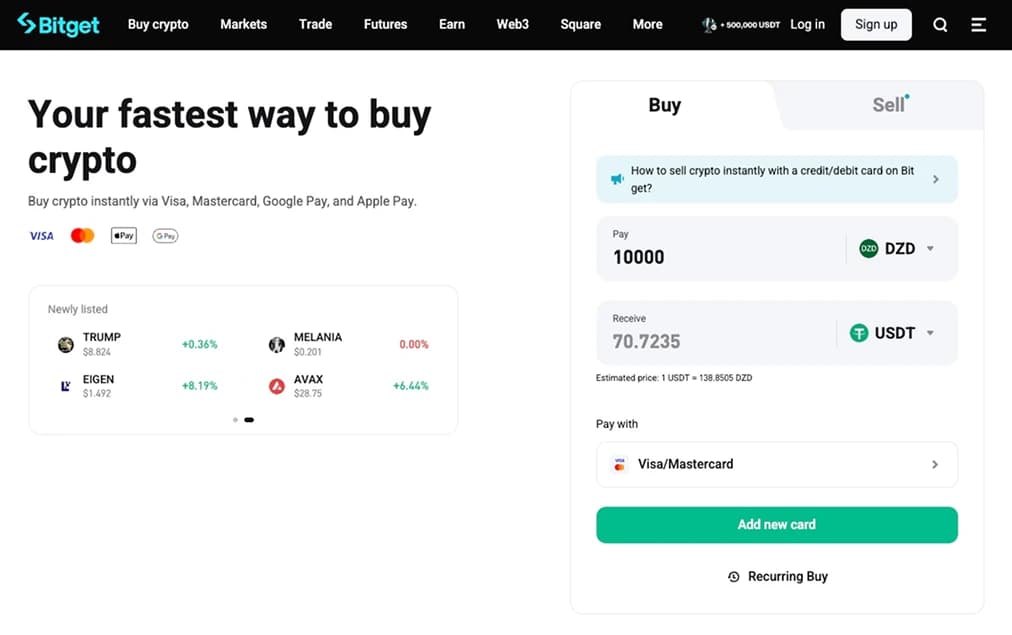Click the EIGEN coin icon
Image resolution: width=1012 pixels, height=635 pixels.
point(66,386)
